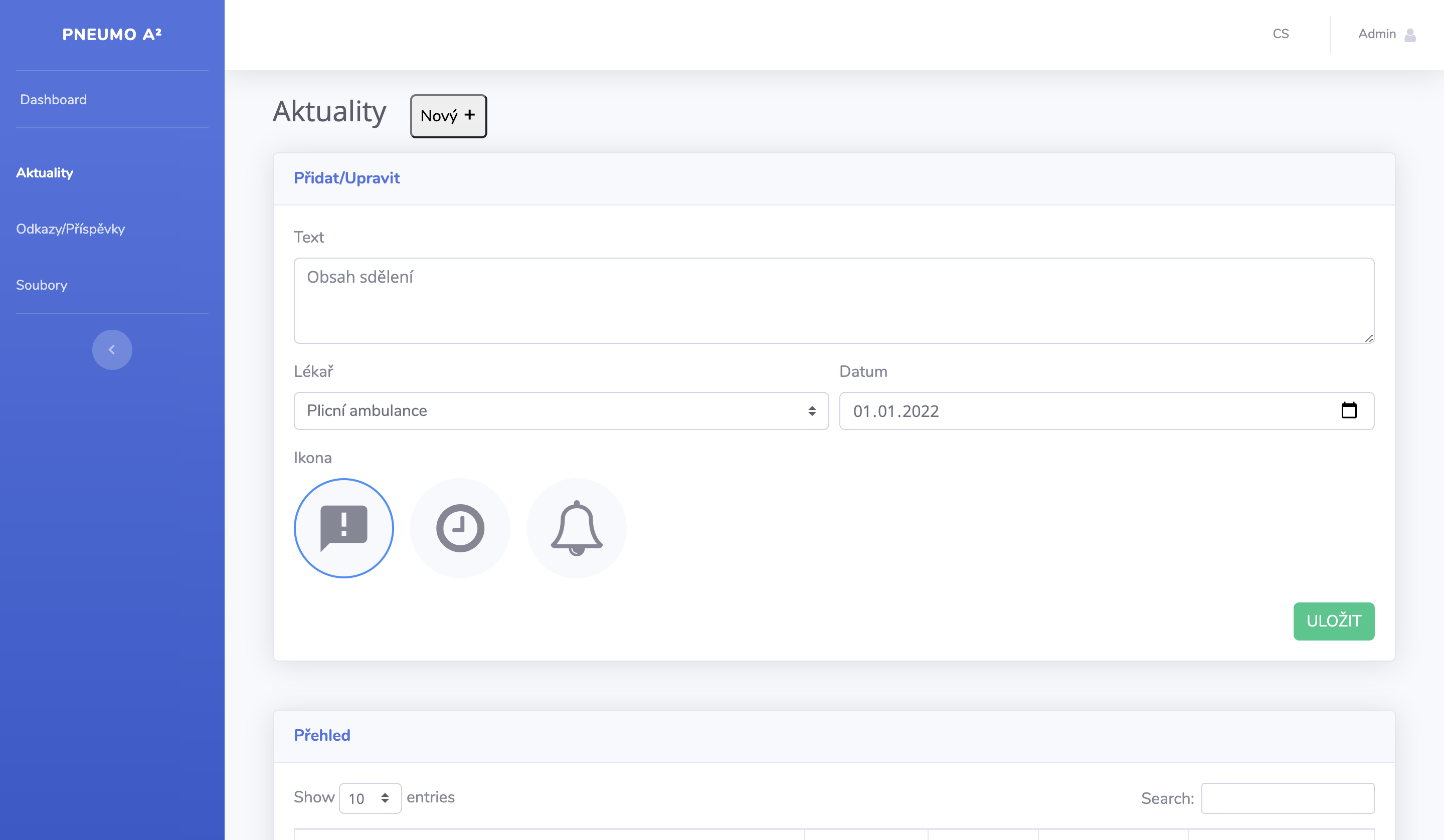Click the Nový + button
The image size is (1444, 840).
(448, 116)
